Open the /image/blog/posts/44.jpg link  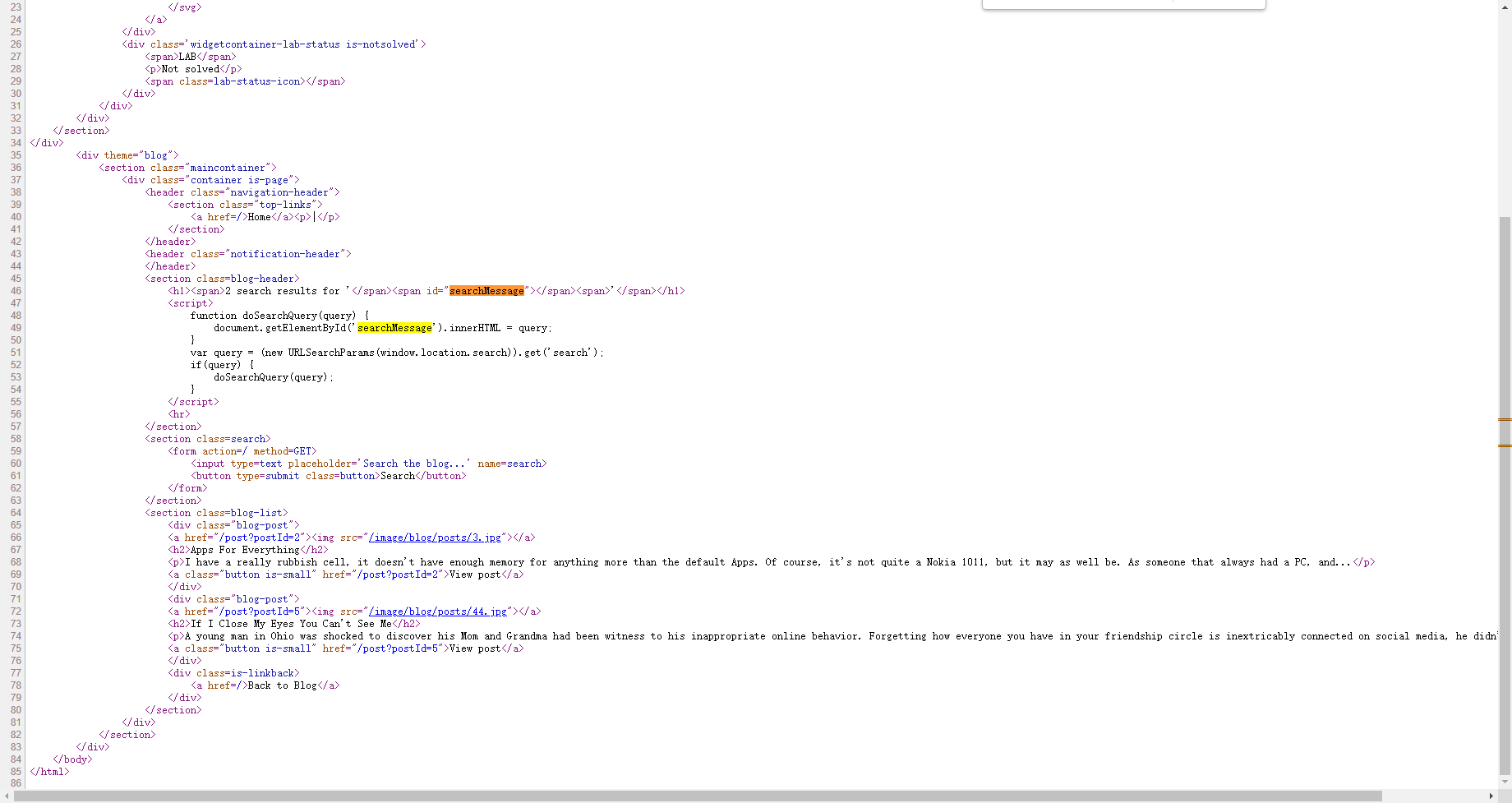[437, 611]
